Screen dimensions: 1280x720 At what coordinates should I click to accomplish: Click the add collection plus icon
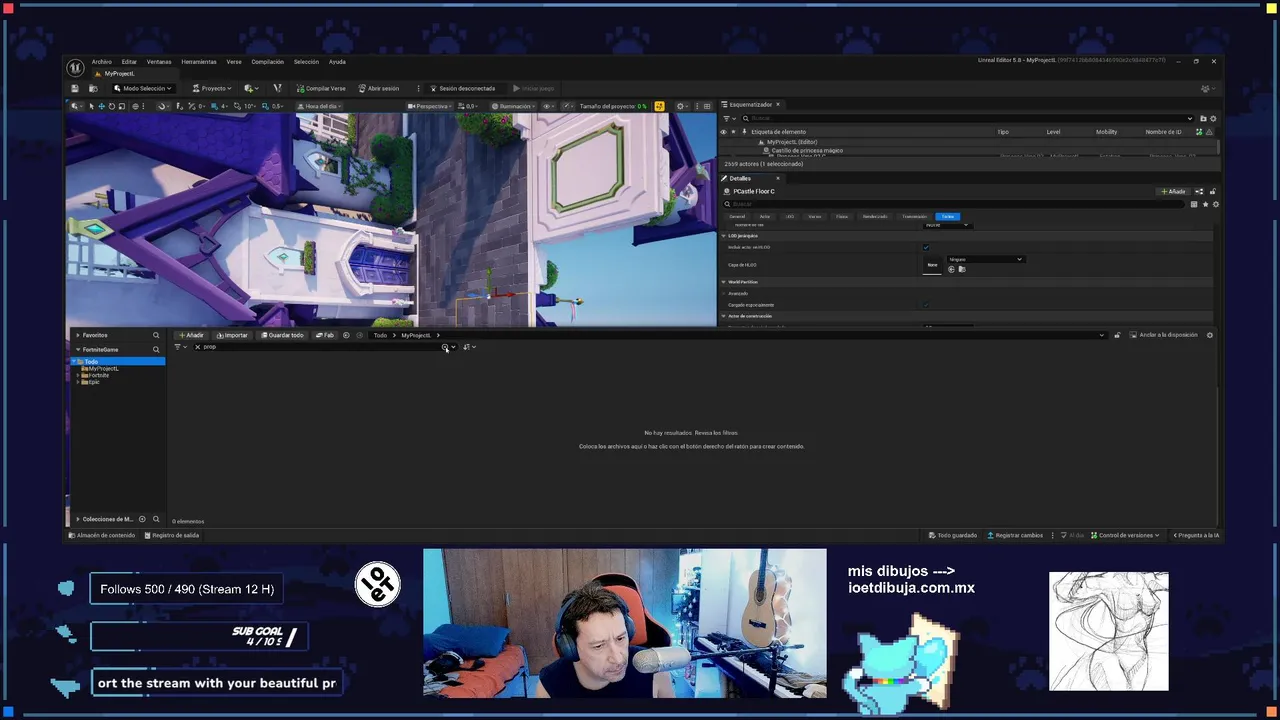[142, 519]
